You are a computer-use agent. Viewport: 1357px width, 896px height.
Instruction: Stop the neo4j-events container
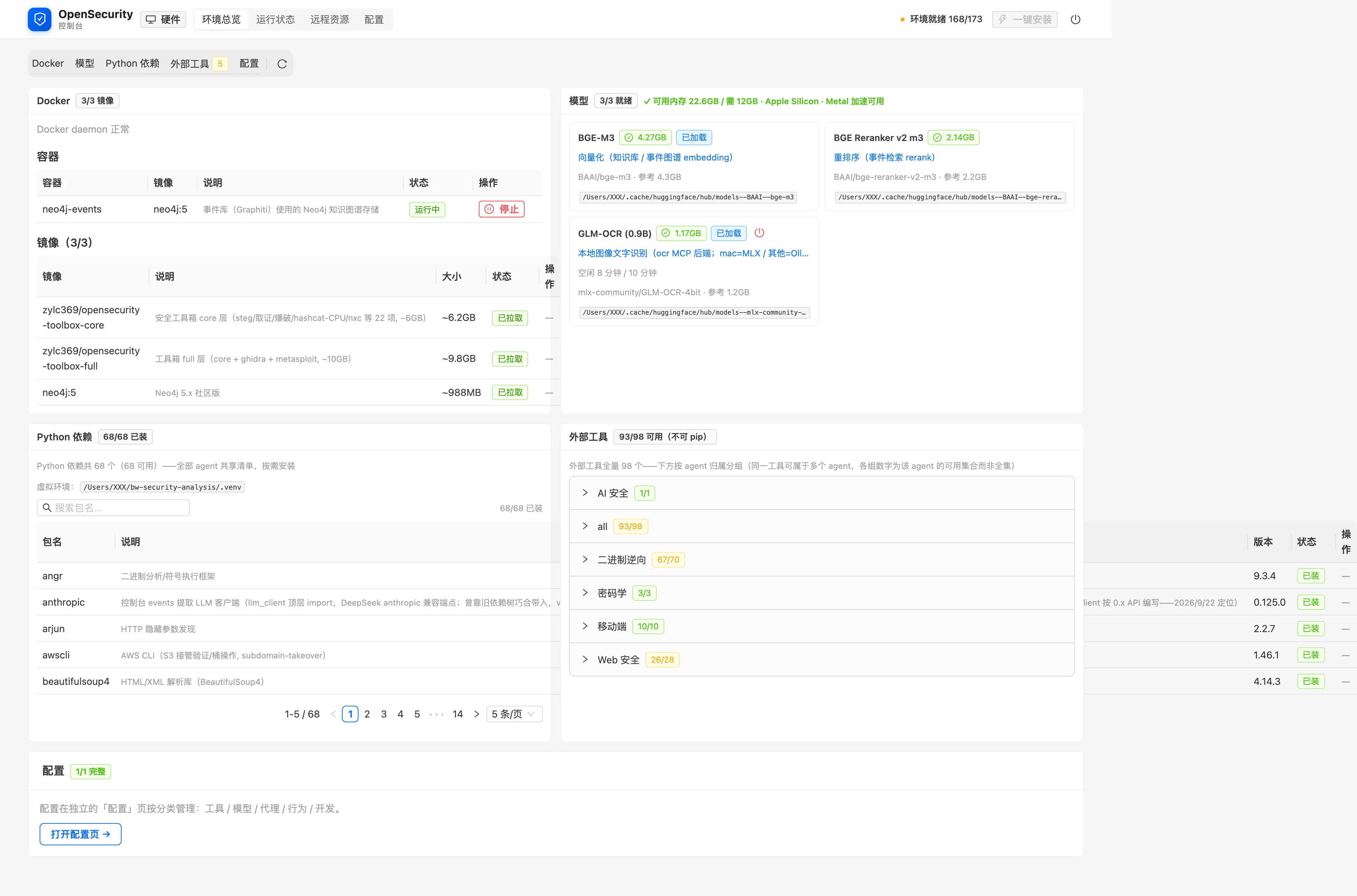(501, 209)
